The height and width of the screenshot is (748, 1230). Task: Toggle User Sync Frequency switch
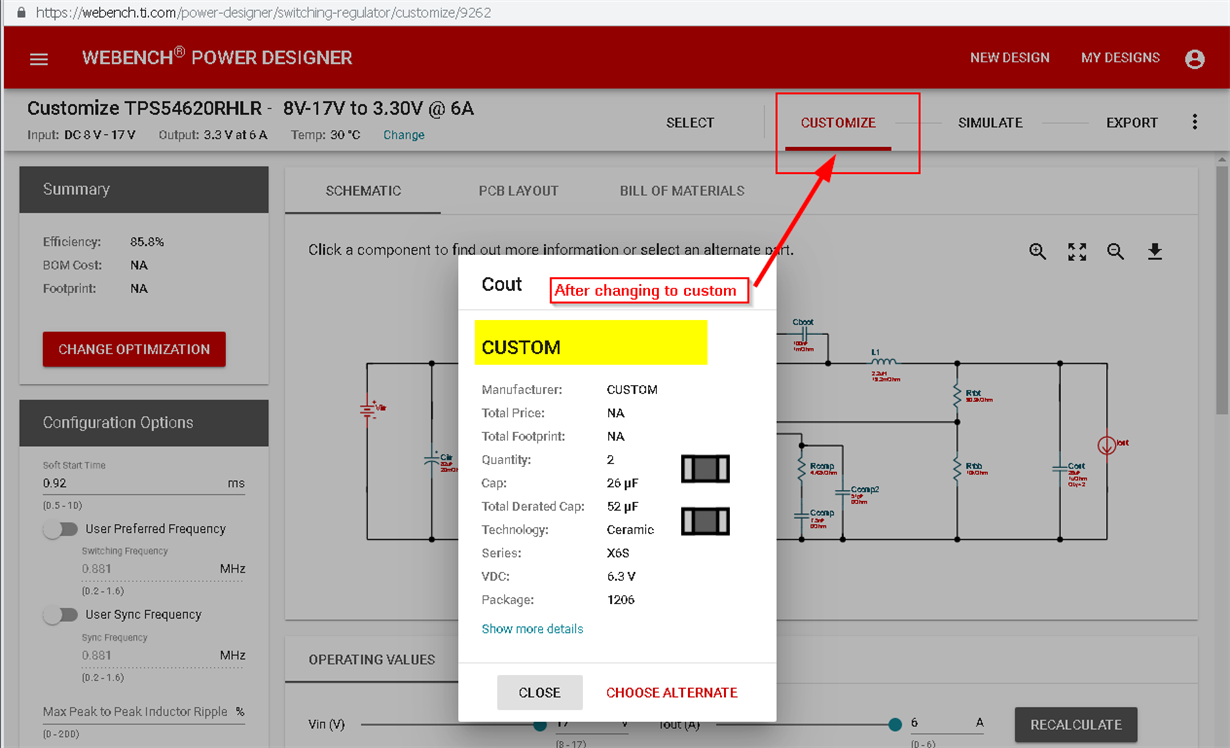[x=60, y=615]
